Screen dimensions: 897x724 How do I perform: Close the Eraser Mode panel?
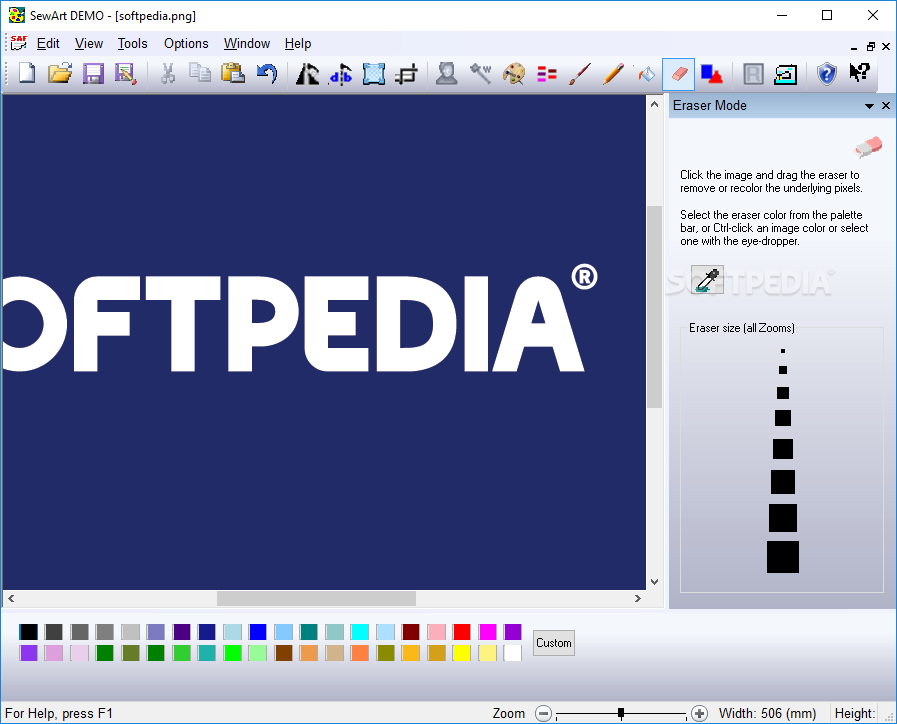click(x=886, y=105)
